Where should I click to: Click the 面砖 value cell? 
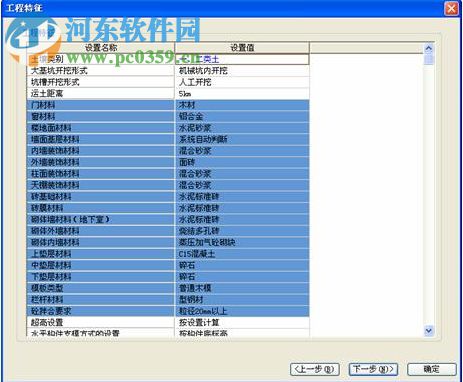click(242, 162)
